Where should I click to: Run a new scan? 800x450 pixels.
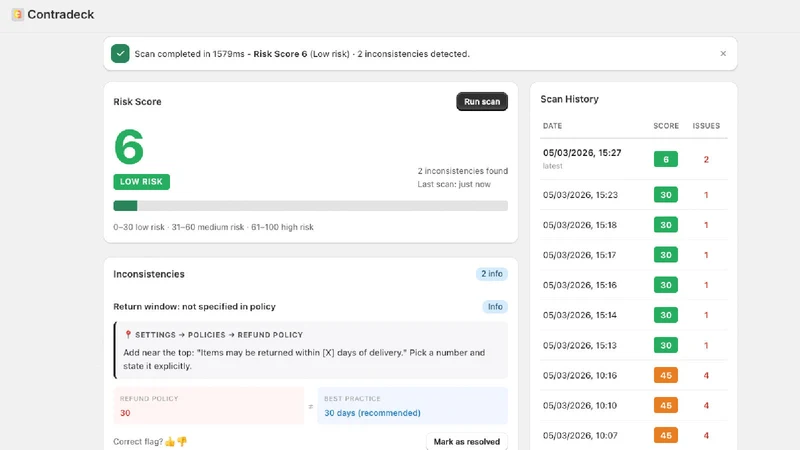pyautogui.click(x=482, y=102)
